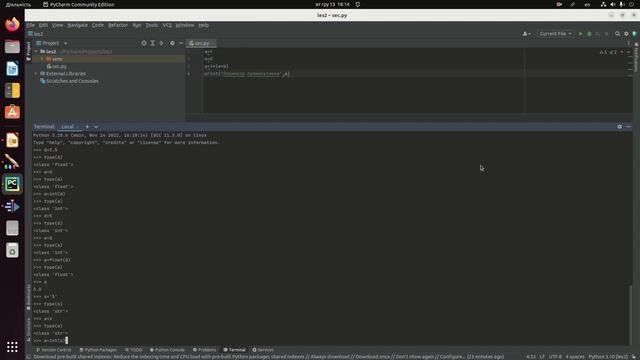The height and width of the screenshot is (360, 640).
Task: Click terminal input prompt line
Action: (x=51, y=340)
